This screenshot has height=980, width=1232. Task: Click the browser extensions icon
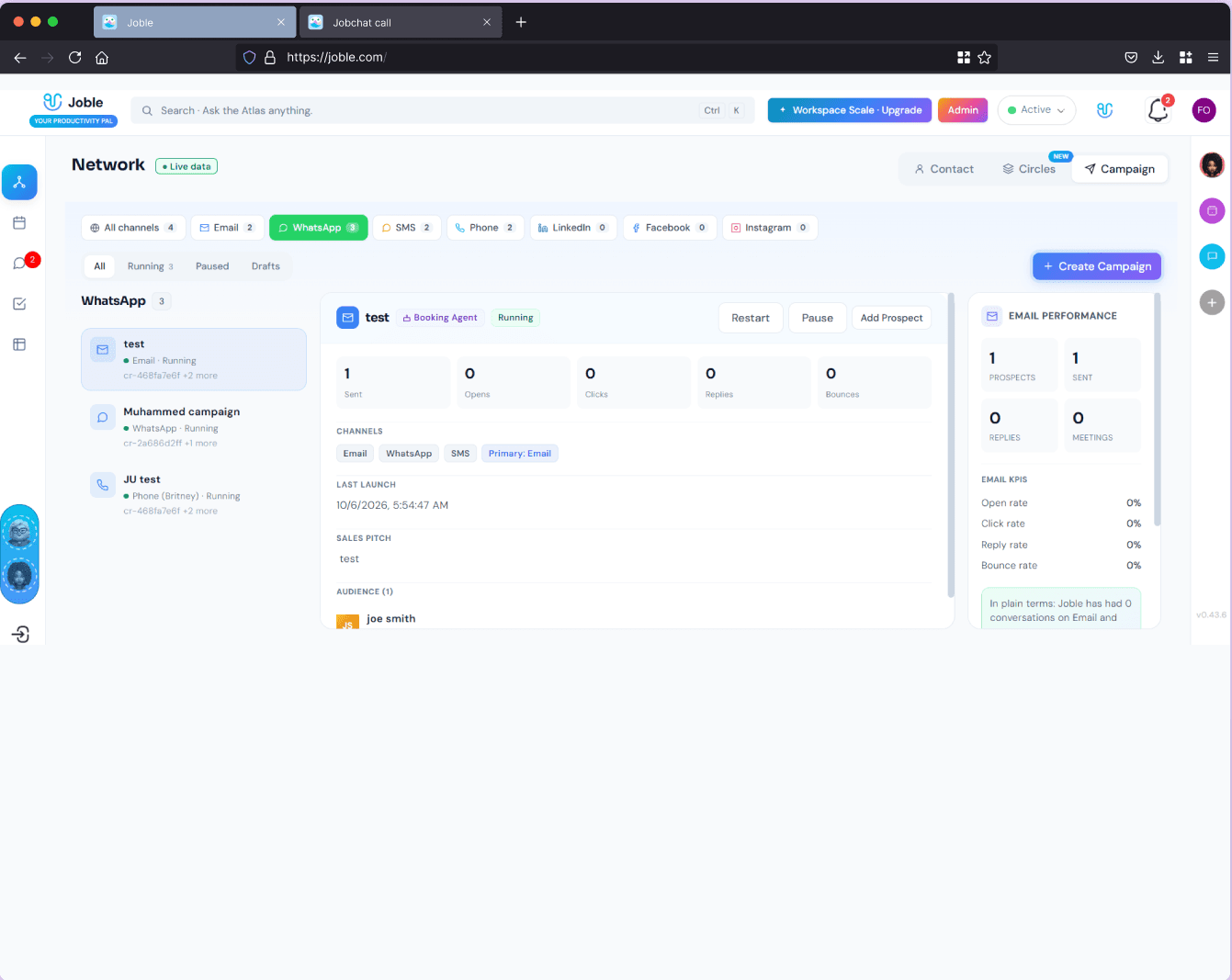pos(1185,57)
